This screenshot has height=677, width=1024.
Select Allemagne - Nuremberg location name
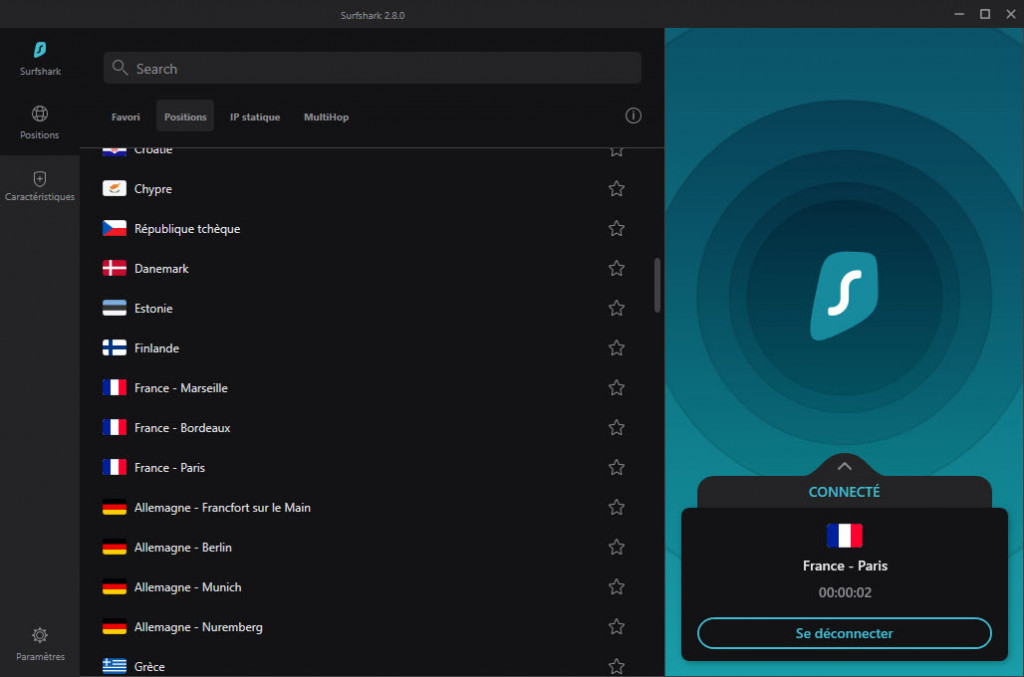coord(199,627)
